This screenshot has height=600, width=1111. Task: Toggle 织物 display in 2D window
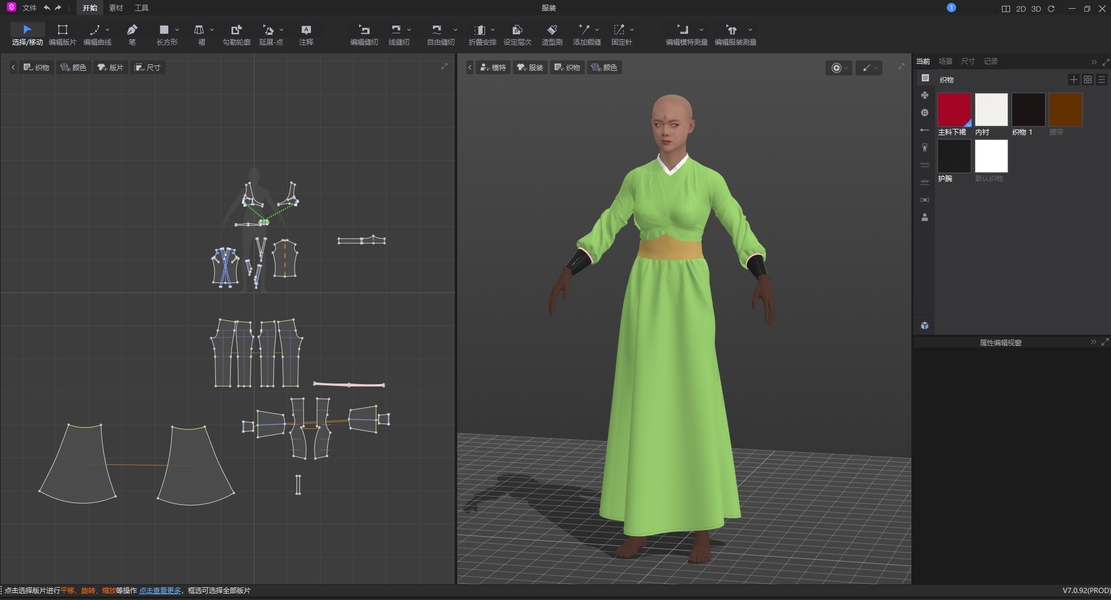point(36,67)
